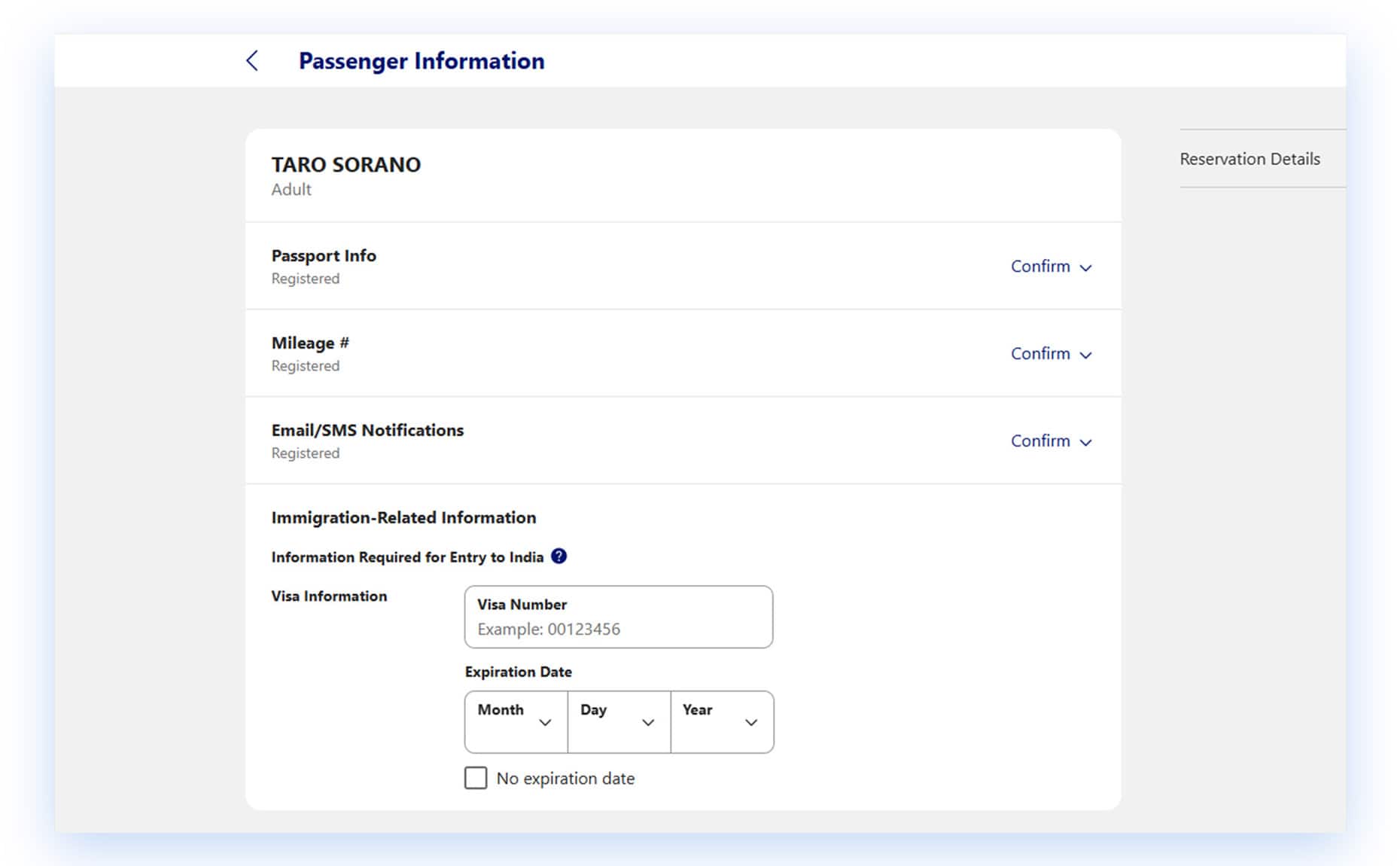This screenshot has height=866, width=1400.
Task: Click the passenger name TARO SORANO
Action: point(346,165)
